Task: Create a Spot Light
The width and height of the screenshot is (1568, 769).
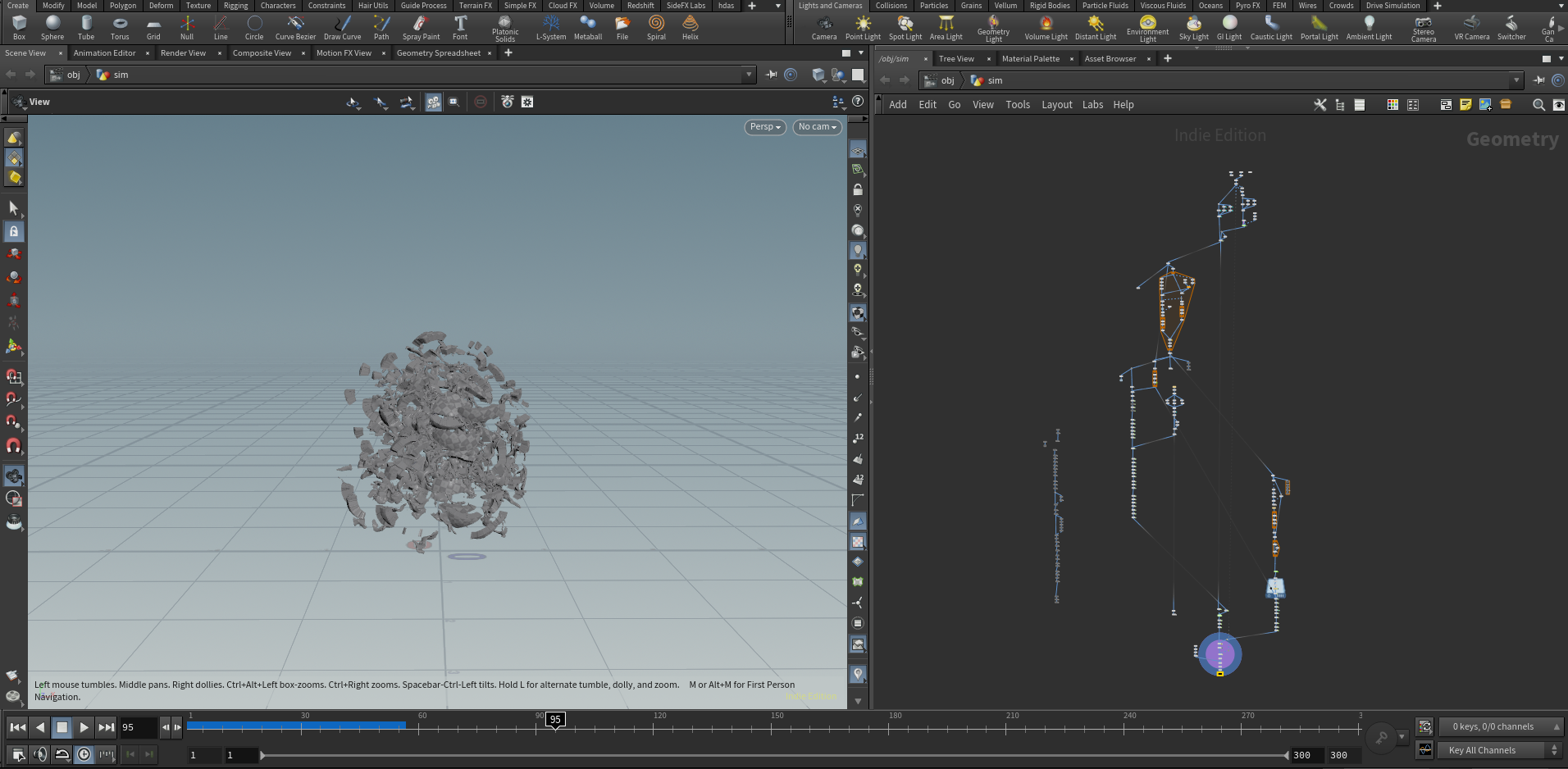Action: (905, 27)
